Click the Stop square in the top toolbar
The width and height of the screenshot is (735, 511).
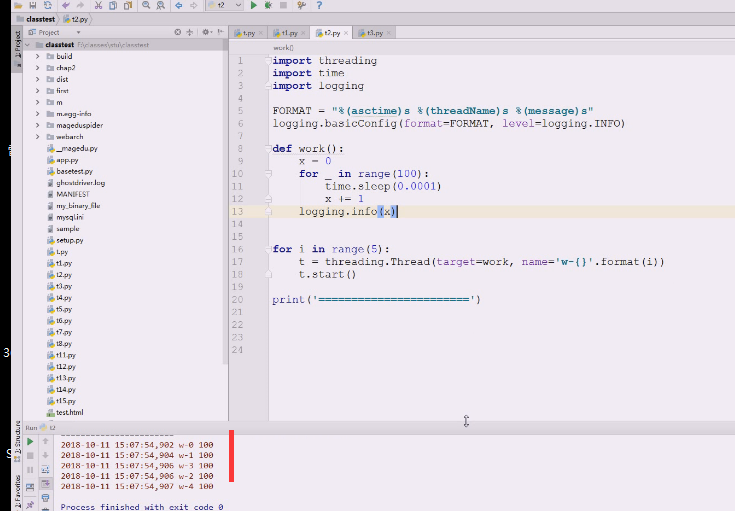click(x=283, y=5)
